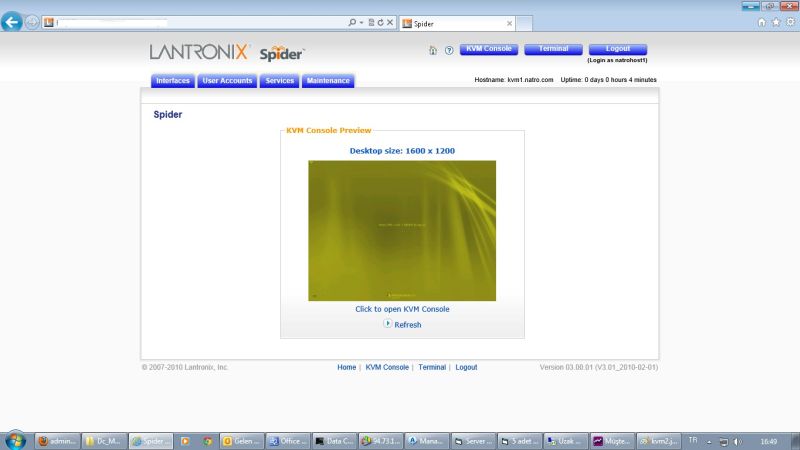
Task: Open the Maintenance tab
Action: [328, 81]
